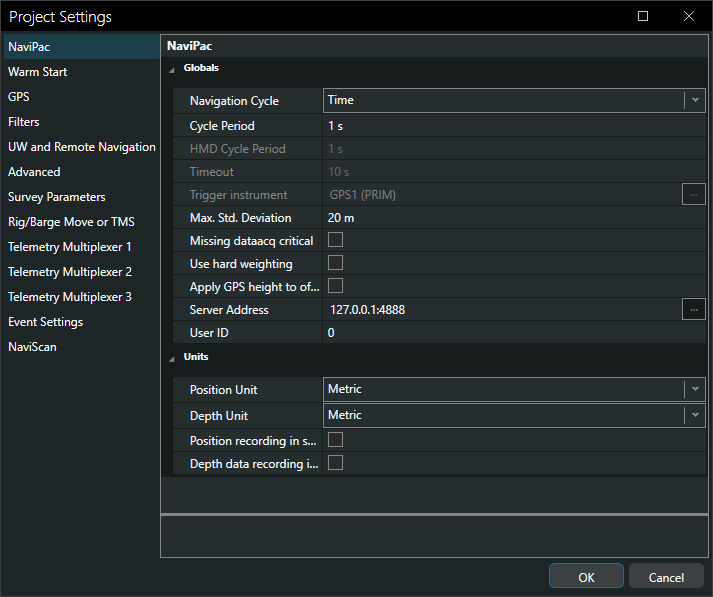Select the Navigation Cycle label
This screenshot has width=713, height=597.
tap(234, 101)
